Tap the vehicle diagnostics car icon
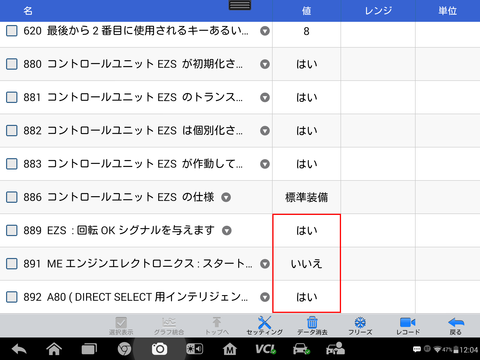The image size is (480, 360). [x=301, y=349]
